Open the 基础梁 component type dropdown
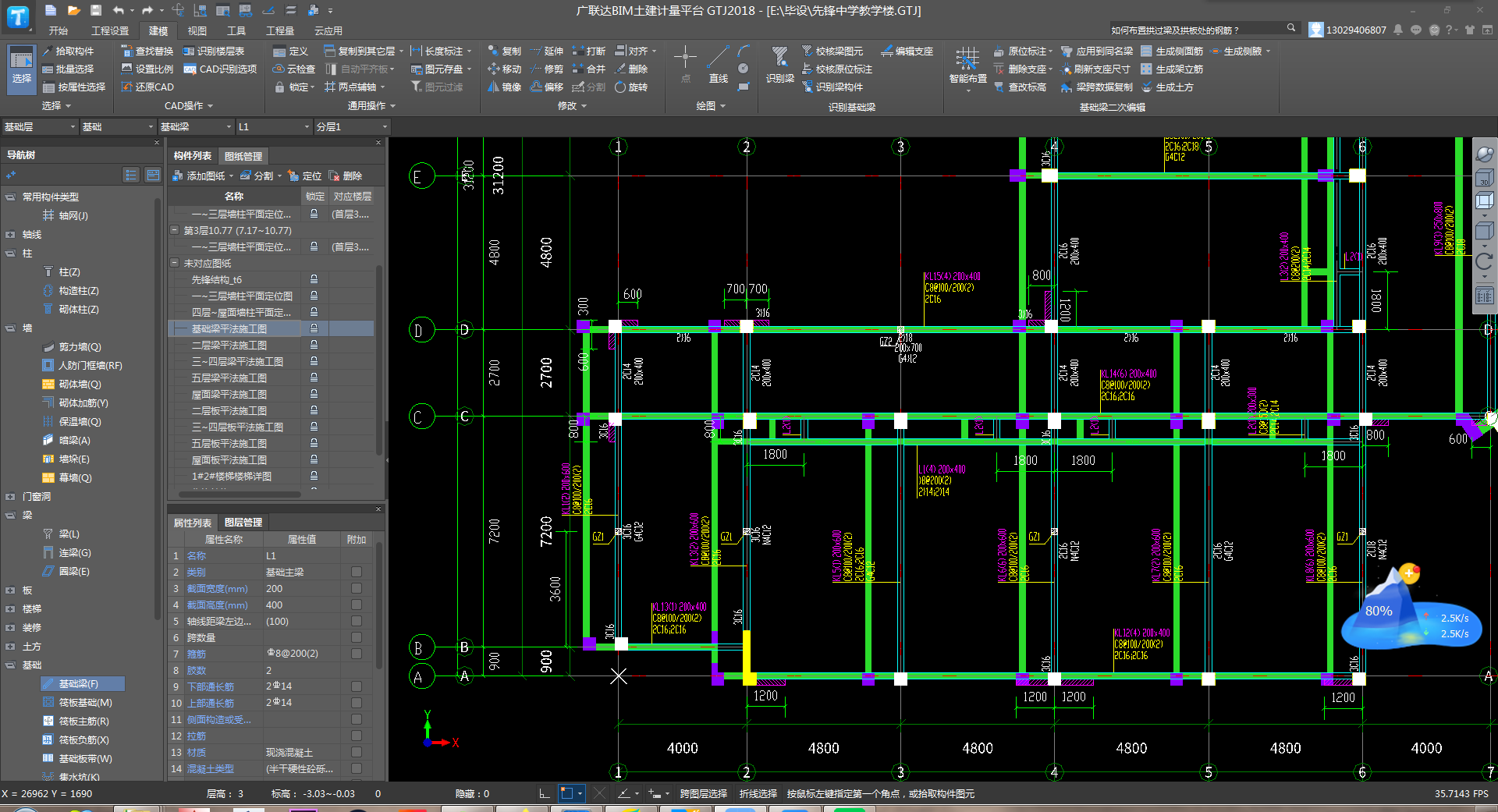 [196, 126]
